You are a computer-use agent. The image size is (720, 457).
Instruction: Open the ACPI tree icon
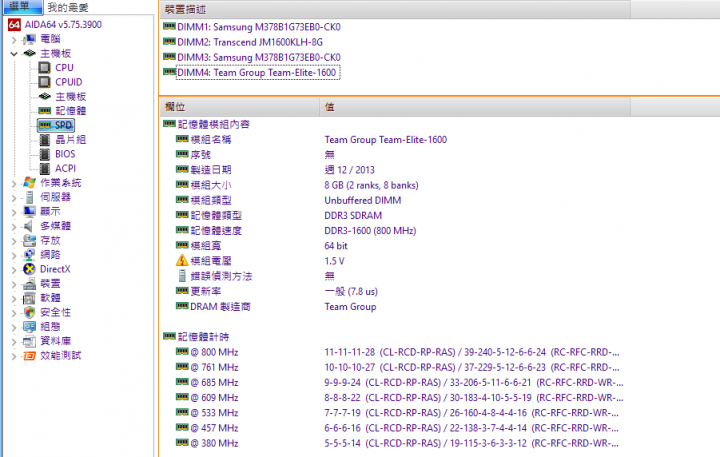45,169
